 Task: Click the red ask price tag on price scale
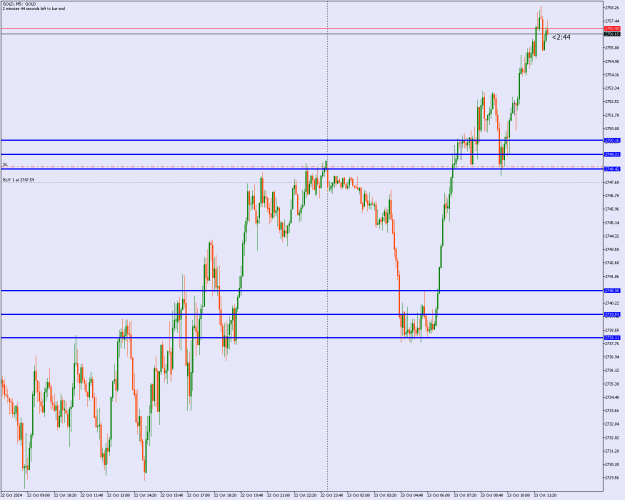coord(612,29)
